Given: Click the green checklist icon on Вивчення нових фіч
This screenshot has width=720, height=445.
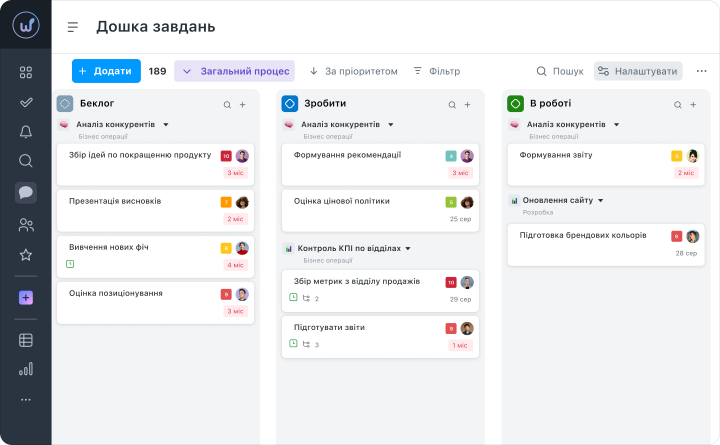Looking at the screenshot, I should pyautogui.click(x=70, y=264).
